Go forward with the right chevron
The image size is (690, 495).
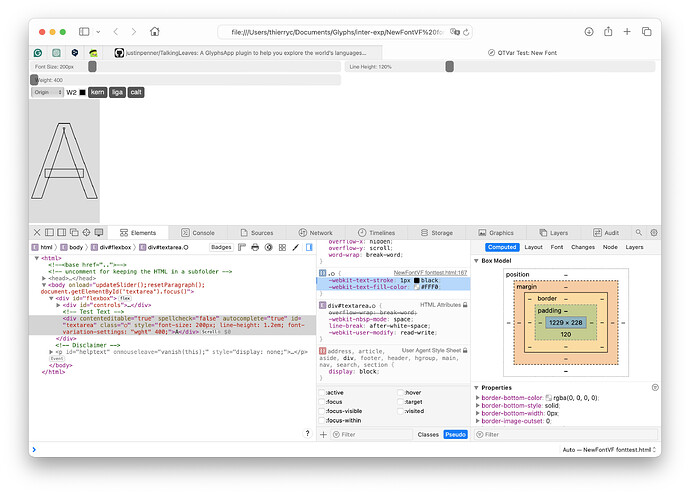[134, 32]
